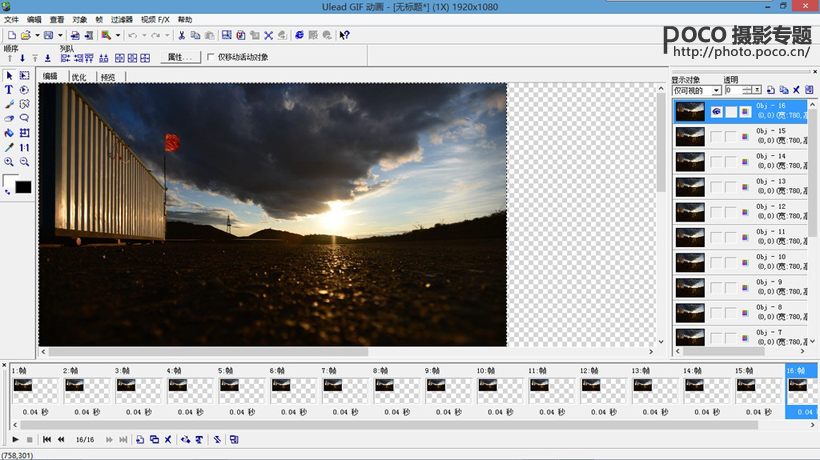The height and width of the screenshot is (460, 820).
Task: Toggle lock box for Obj - 16
Action: (731, 112)
